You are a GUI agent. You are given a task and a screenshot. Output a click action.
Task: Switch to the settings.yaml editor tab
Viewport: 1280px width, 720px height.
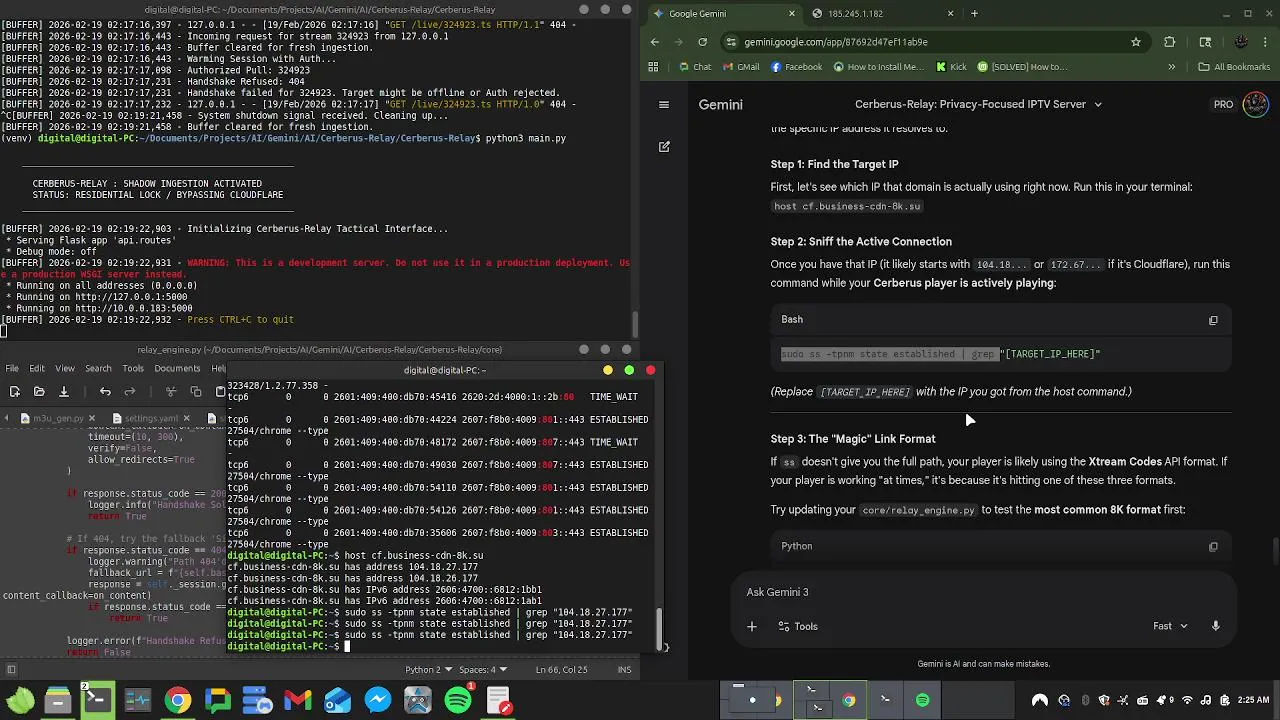point(150,418)
